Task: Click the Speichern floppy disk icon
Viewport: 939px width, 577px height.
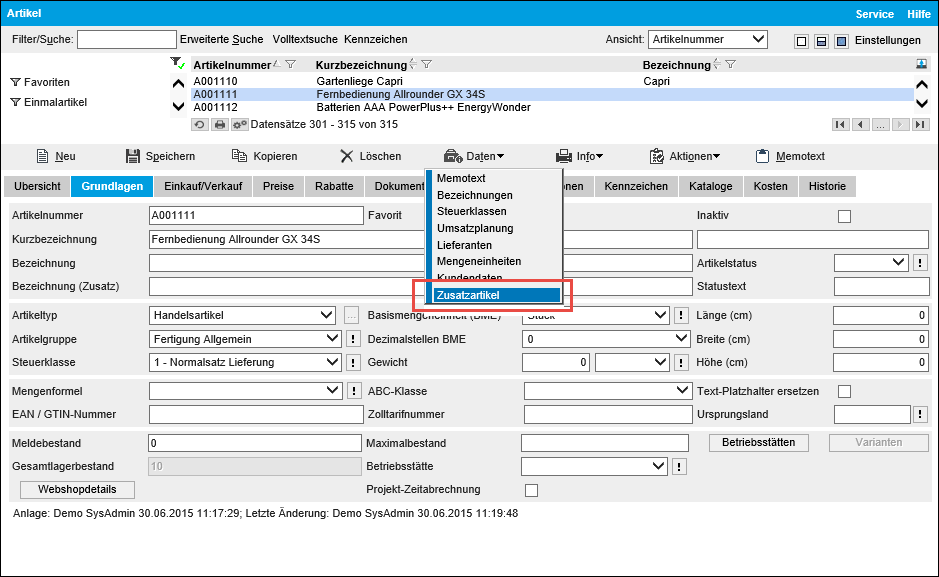Action: 132,156
